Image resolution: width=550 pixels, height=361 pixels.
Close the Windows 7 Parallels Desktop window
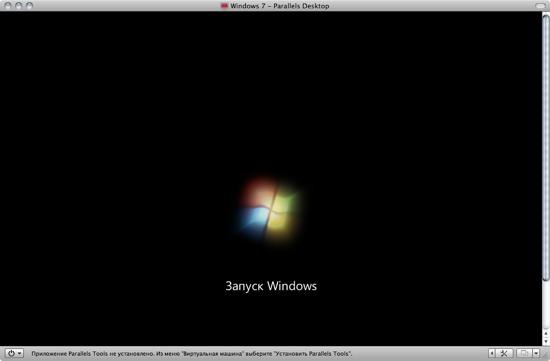pyautogui.click(x=8, y=6)
